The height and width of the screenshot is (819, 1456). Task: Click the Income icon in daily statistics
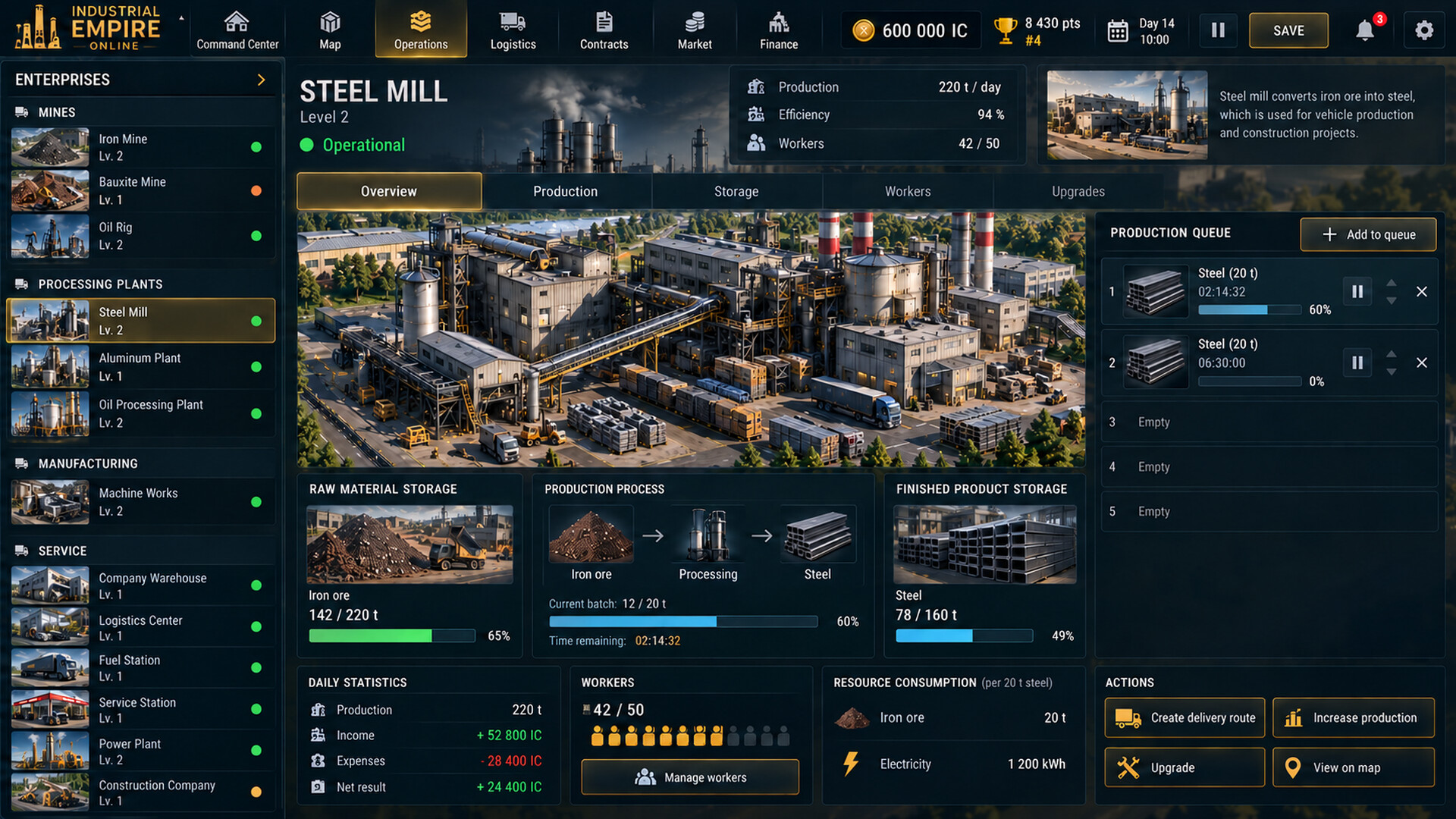coord(318,735)
